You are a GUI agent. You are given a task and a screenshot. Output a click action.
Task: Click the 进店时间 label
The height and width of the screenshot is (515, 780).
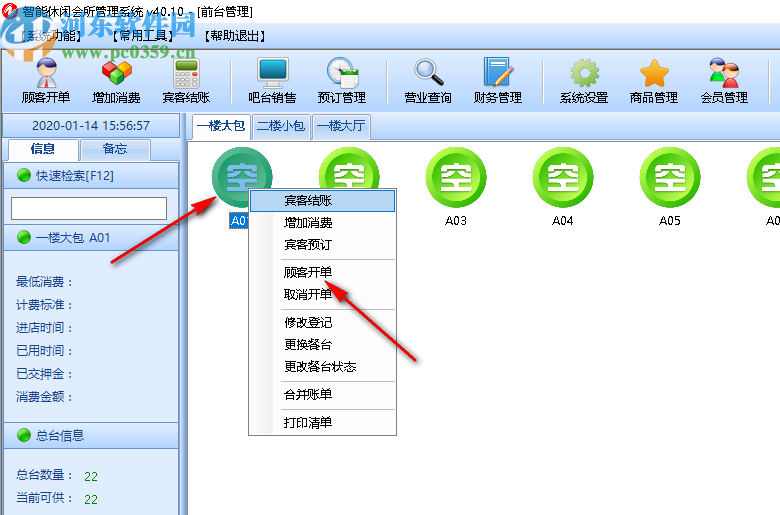[x=44, y=328]
